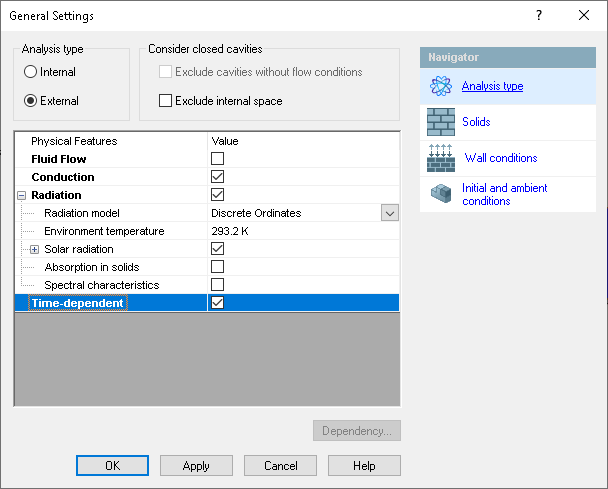The height and width of the screenshot is (489, 608).
Task: Click the Solids brick wall icon
Action: point(440,122)
